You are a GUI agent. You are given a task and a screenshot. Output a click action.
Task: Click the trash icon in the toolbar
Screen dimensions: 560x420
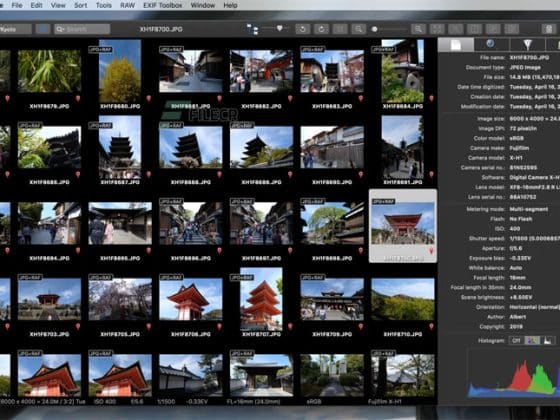click(549, 29)
